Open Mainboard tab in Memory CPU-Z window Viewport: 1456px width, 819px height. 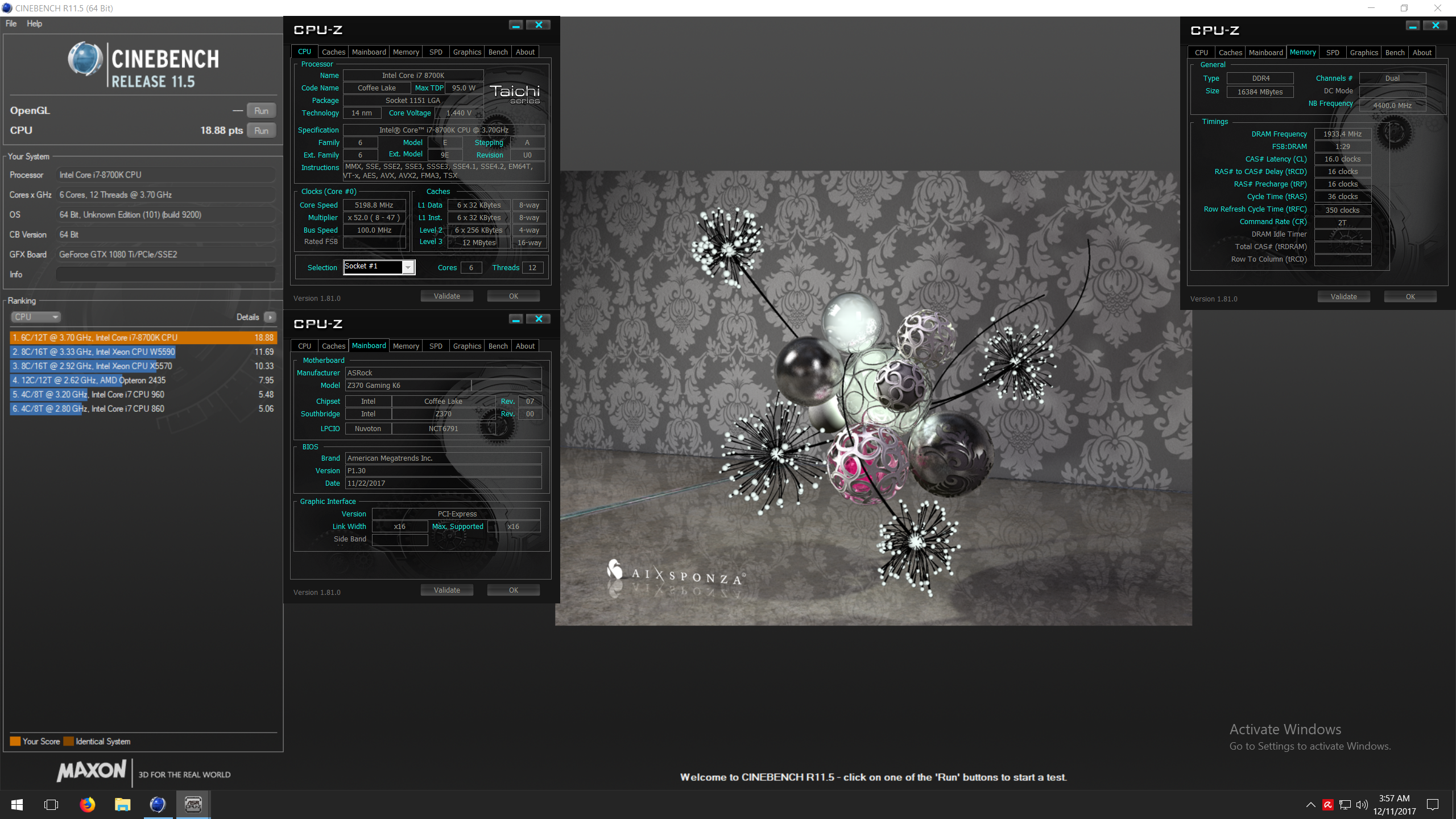pos(1266,52)
